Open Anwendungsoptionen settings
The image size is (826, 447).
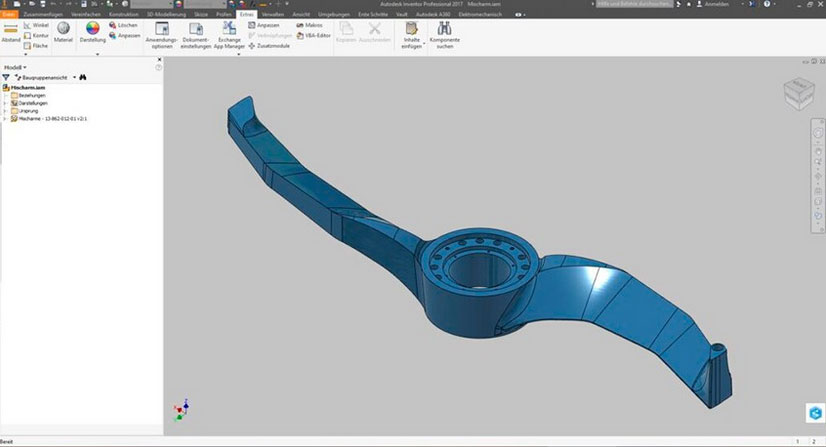[161, 32]
